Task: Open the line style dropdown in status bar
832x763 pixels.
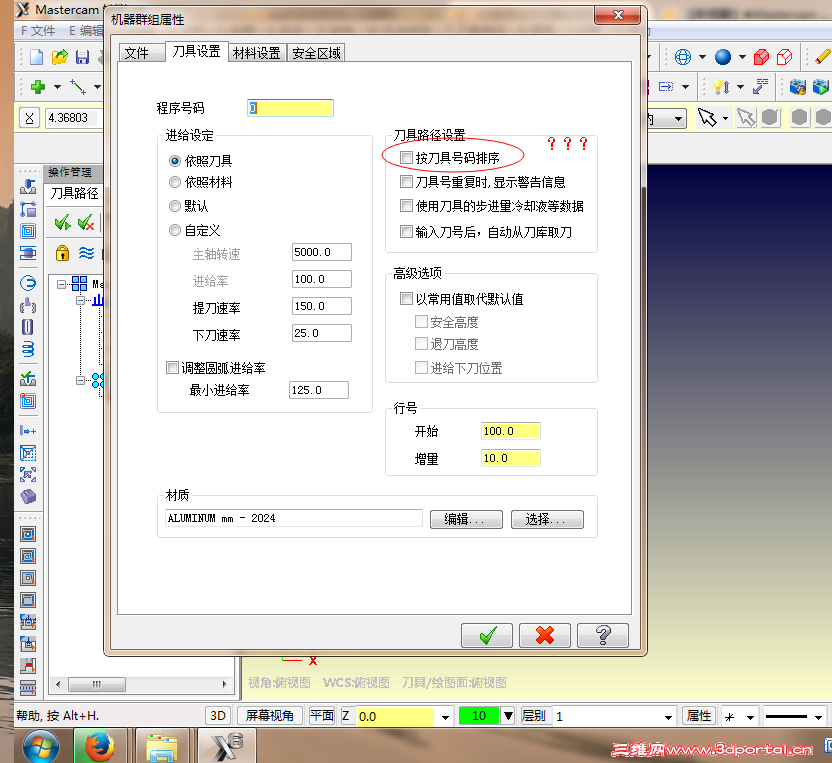Action: (818, 717)
